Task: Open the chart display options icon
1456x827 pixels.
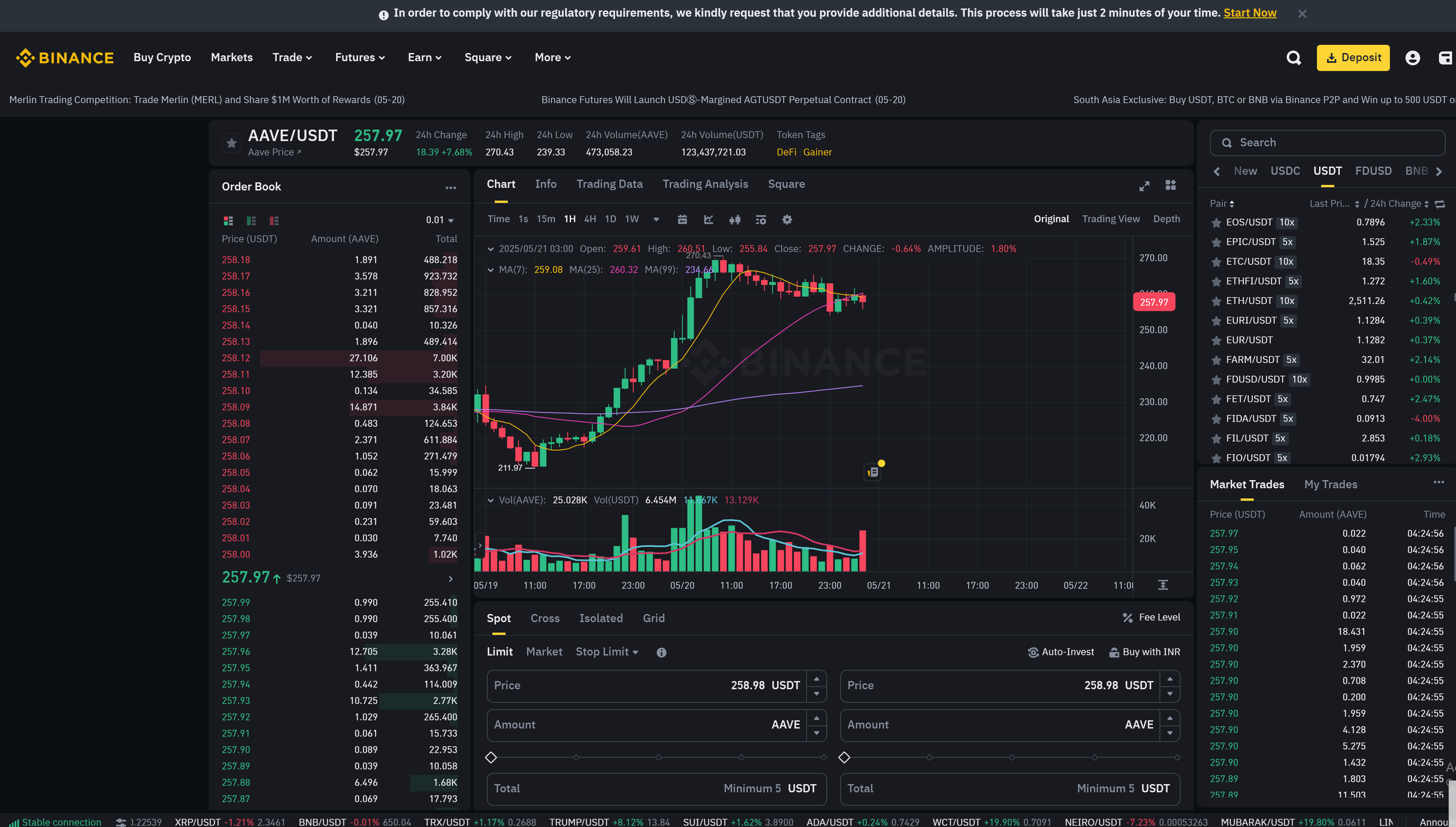Action: (x=761, y=220)
